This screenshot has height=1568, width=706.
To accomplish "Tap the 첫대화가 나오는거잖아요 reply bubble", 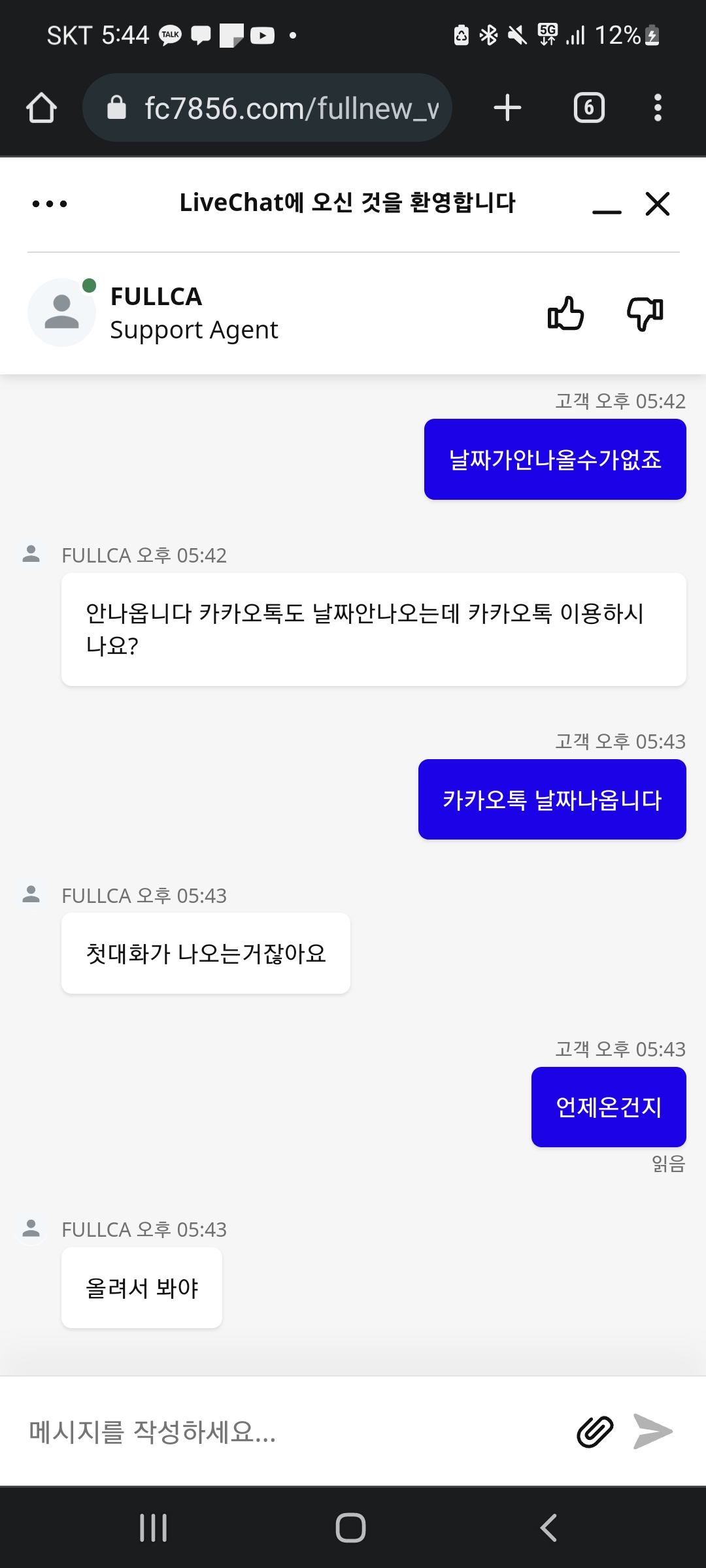I will 206,953.
